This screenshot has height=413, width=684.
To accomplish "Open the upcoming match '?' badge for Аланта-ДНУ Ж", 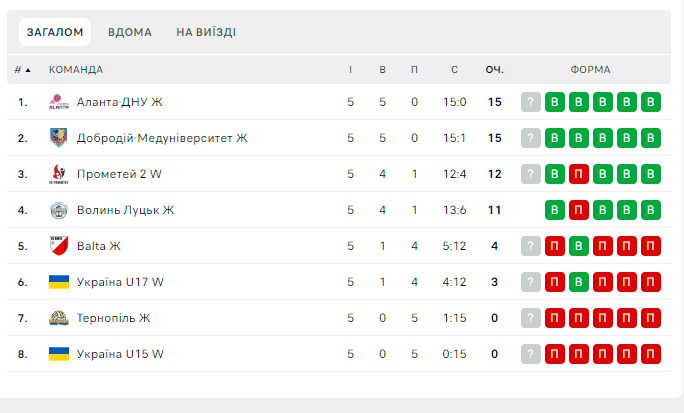I will pos(531,102).
